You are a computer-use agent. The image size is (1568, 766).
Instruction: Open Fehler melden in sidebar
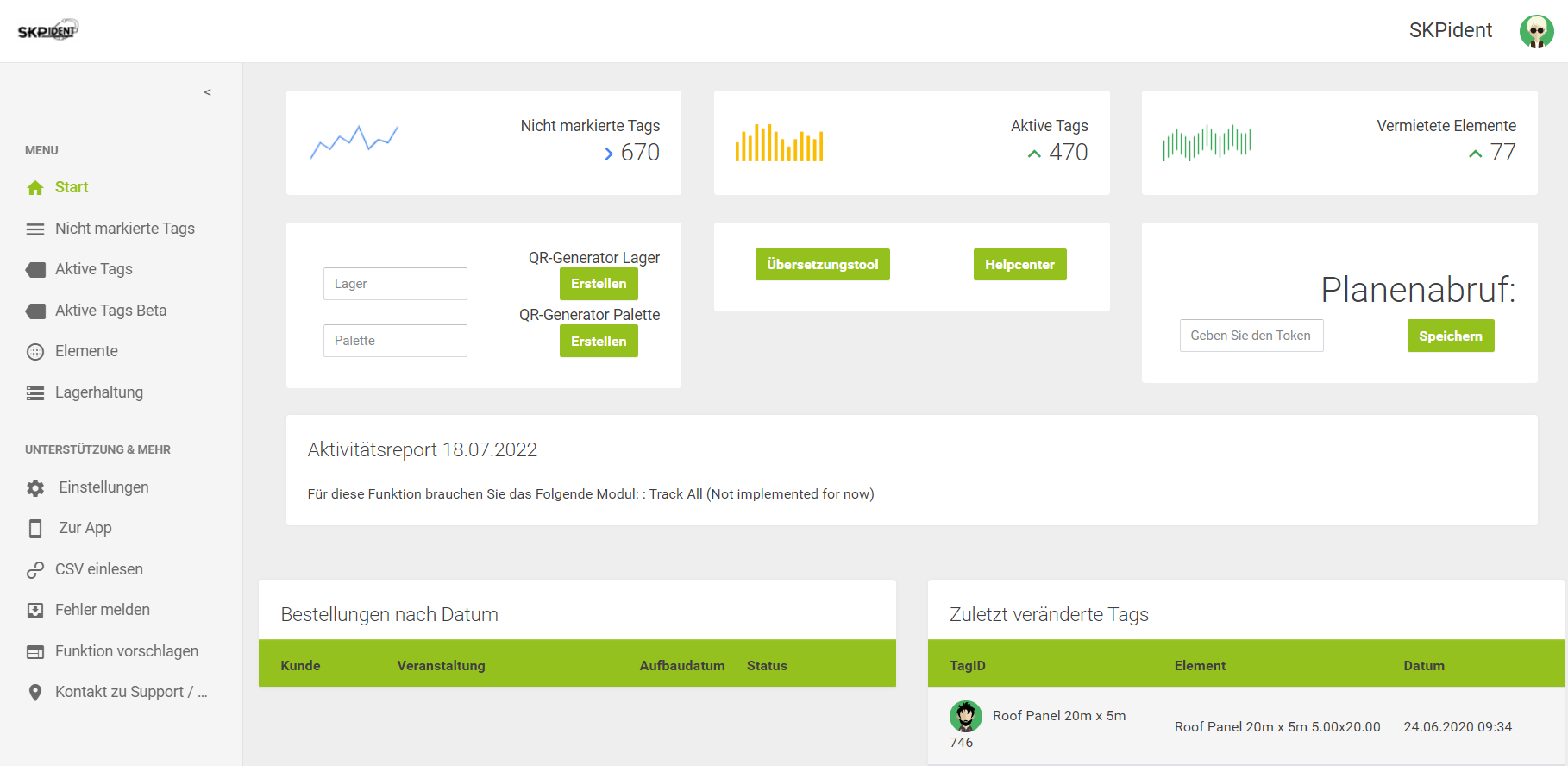click(x=102, y=610)
